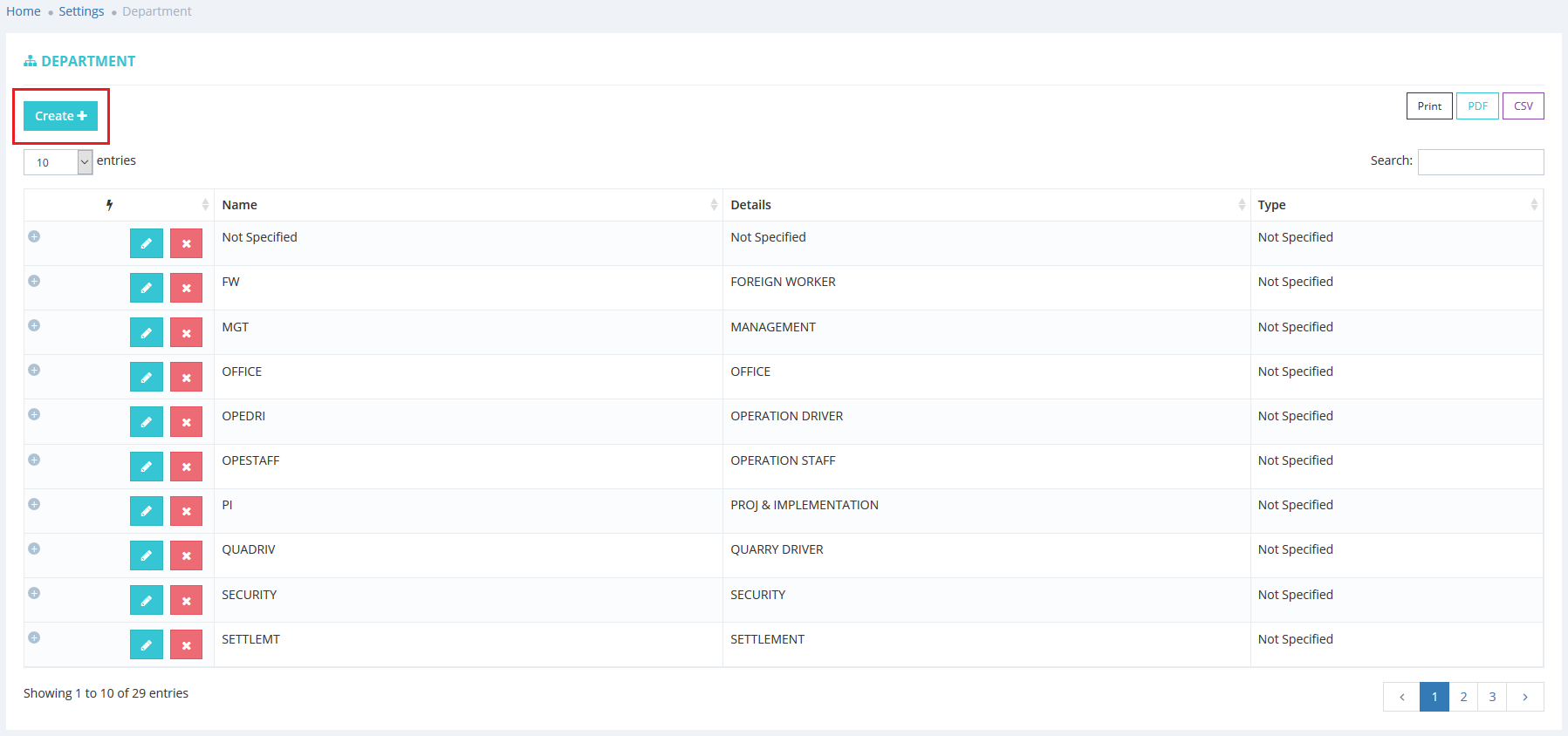Image resolution: width=1568 pixels, height=736 pixels.
Task: Open edit for the SETTLEMT department
Action: coord(146,644)
